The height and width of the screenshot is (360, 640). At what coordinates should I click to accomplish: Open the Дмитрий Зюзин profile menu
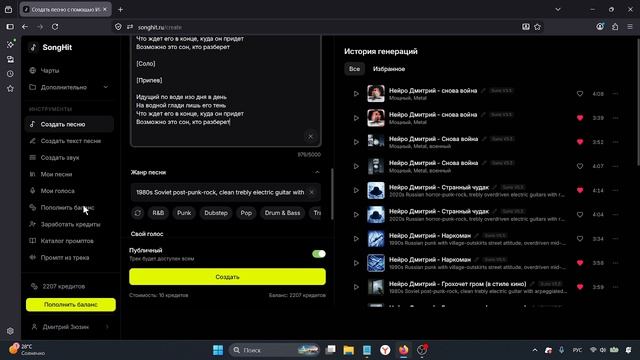(x=70, y=327)
